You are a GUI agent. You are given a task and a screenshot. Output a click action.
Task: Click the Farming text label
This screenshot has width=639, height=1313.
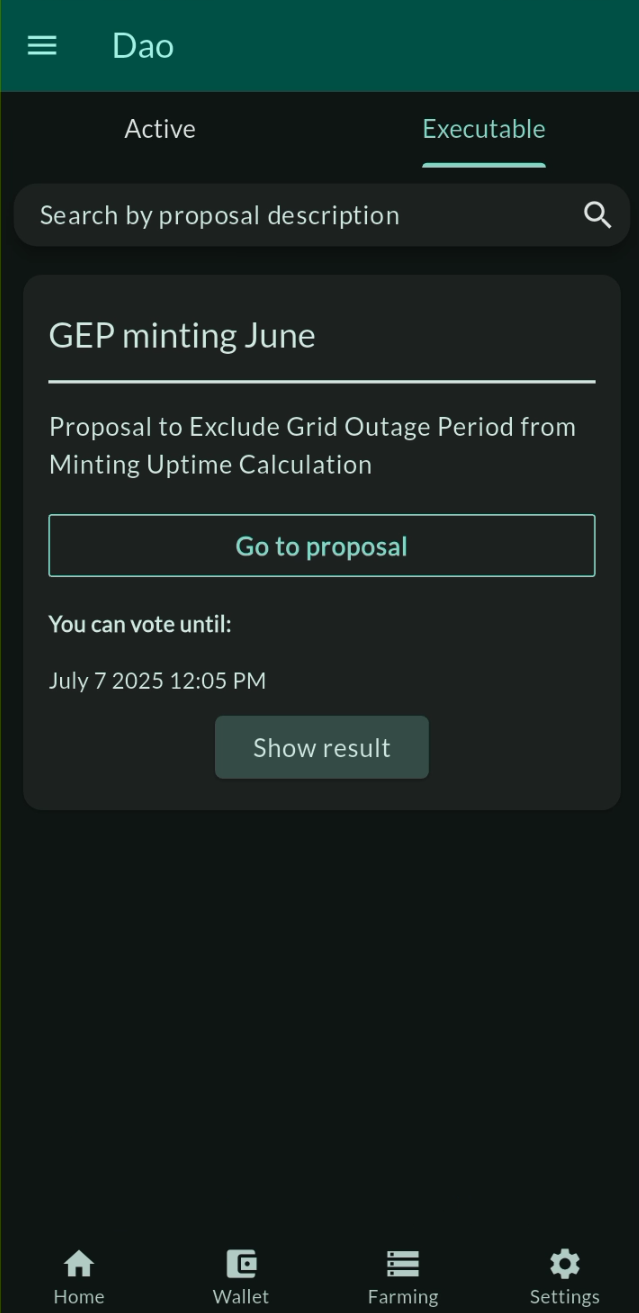[x=403, y=1297]
